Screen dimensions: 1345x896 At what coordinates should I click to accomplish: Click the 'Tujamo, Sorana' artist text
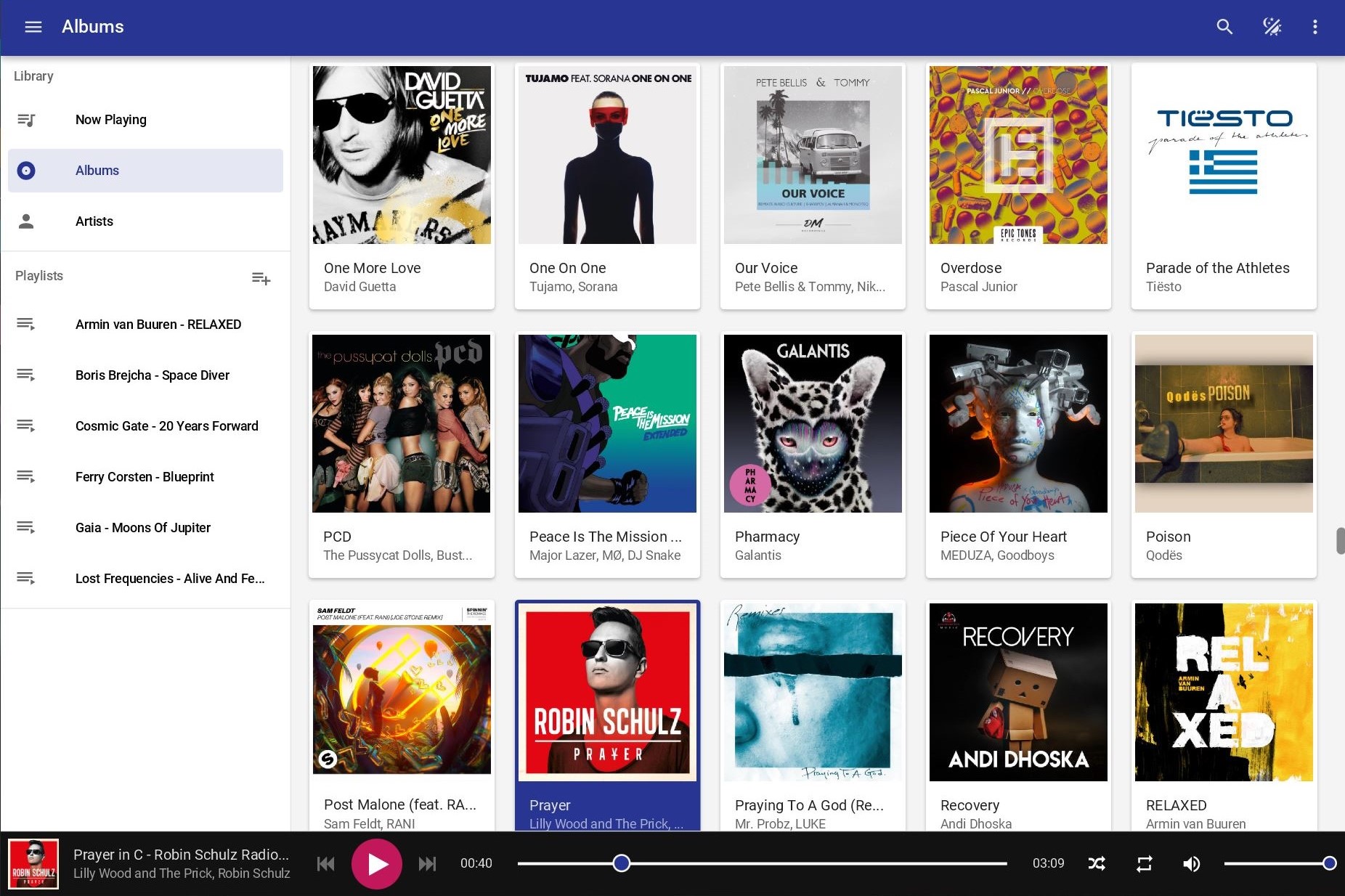click(573, 287)
